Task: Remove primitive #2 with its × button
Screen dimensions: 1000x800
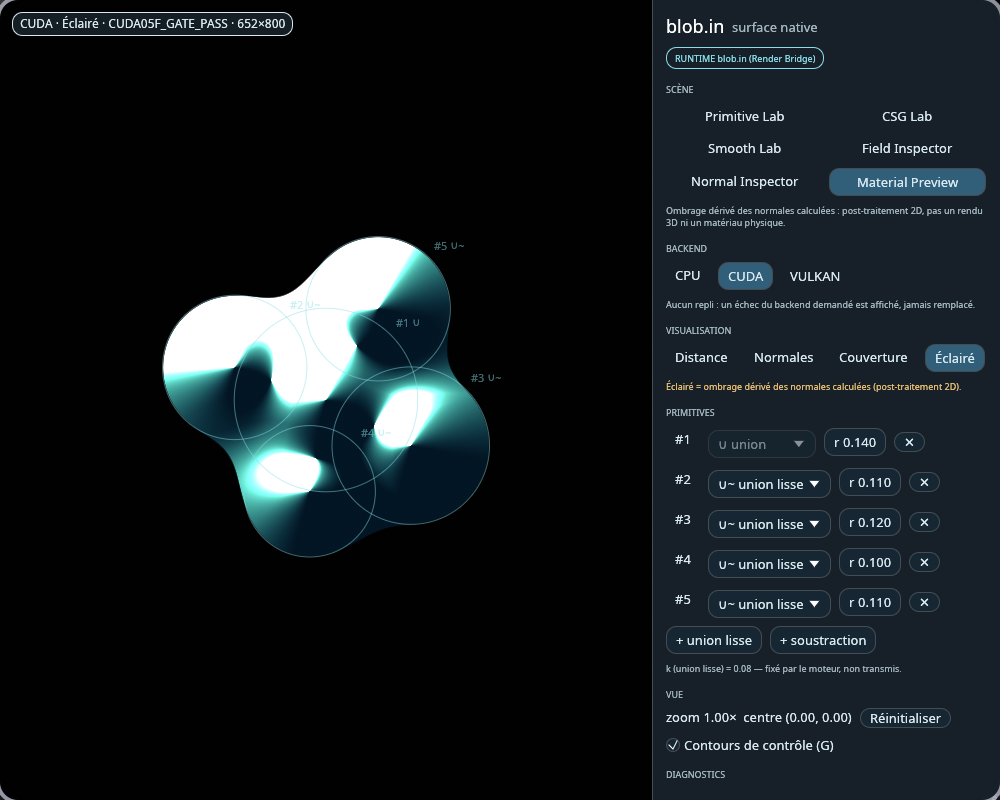Action: [x=924, y=482]
